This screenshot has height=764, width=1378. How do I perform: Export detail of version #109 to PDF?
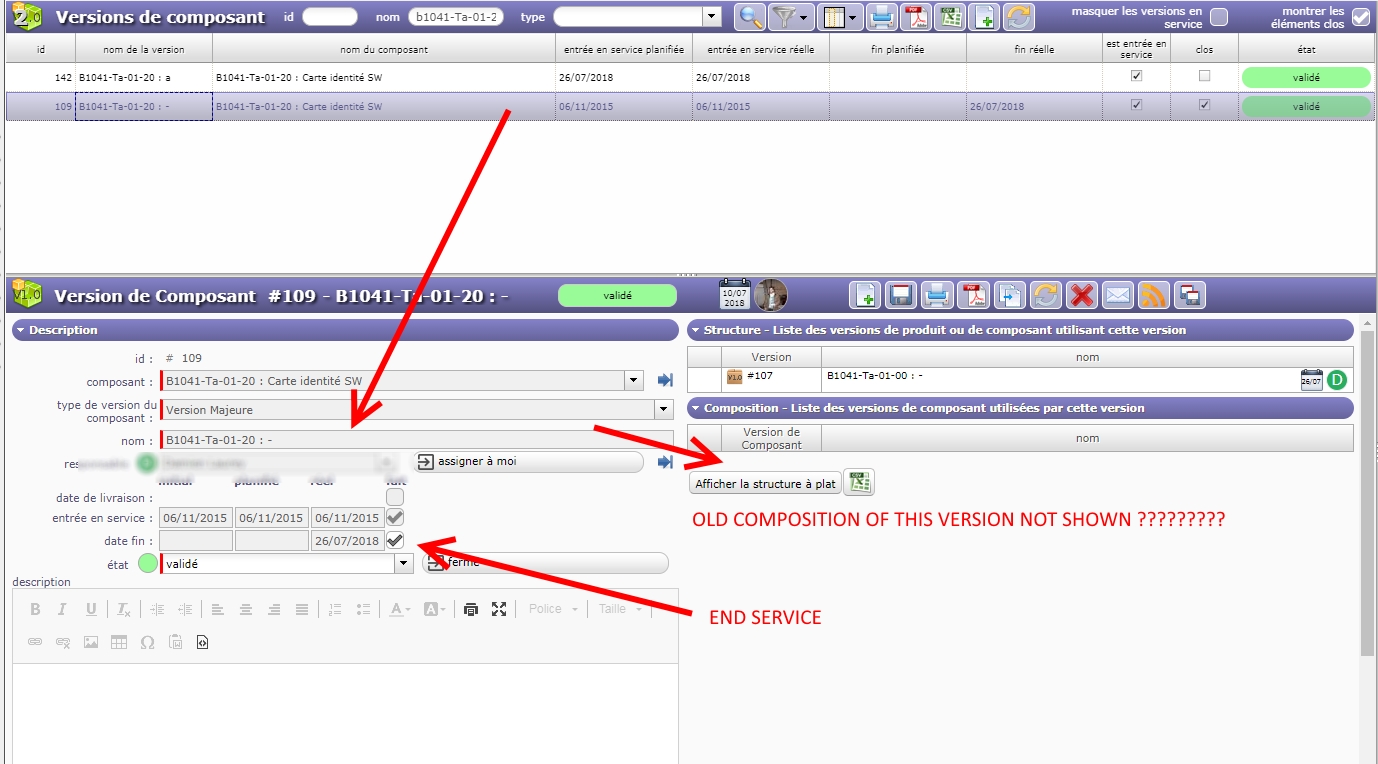[x=973, y=295]
